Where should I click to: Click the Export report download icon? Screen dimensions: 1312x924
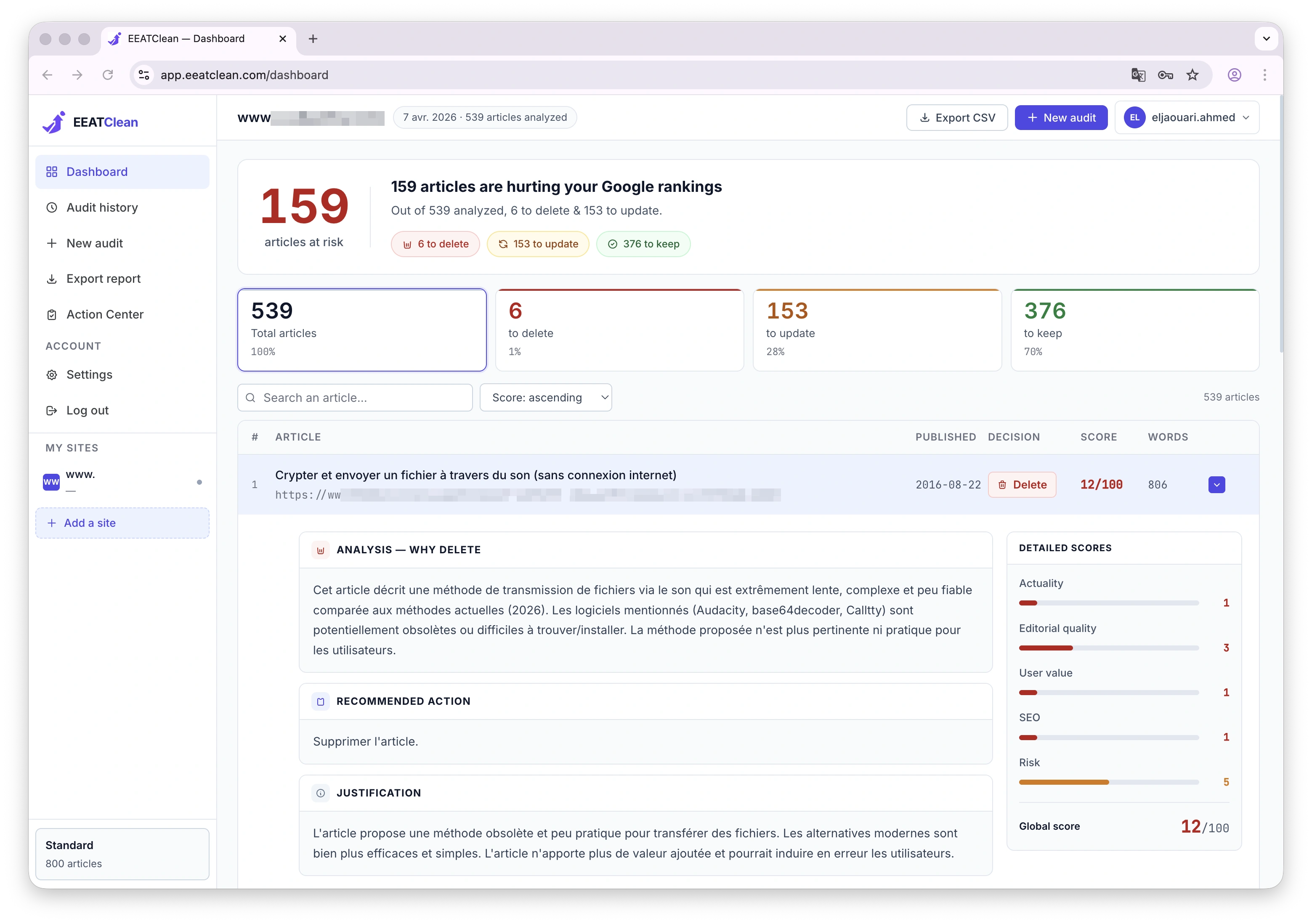(52, 278)
